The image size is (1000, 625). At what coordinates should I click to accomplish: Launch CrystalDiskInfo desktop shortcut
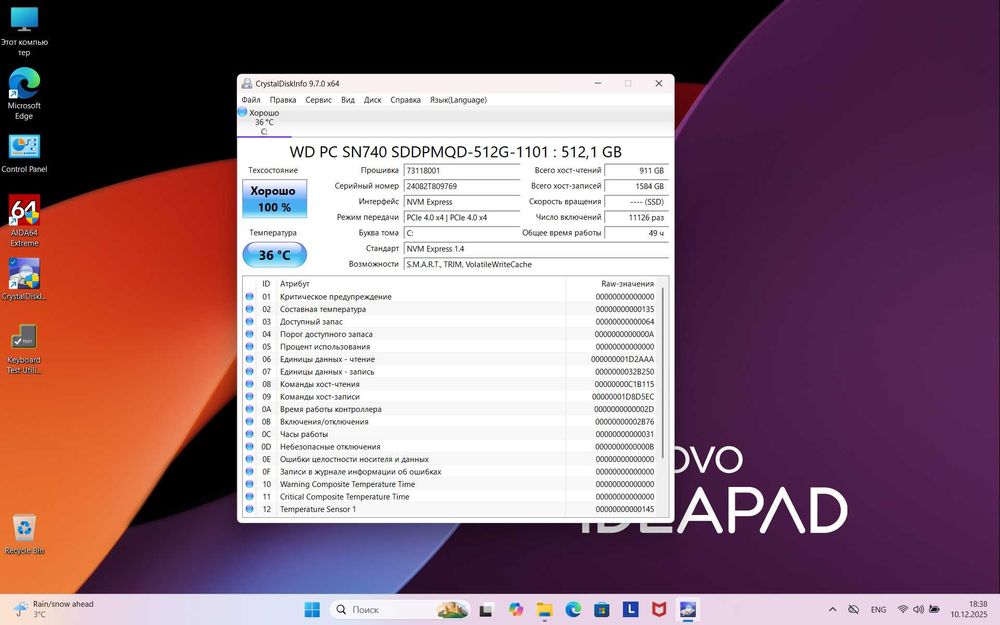(24, 279)
